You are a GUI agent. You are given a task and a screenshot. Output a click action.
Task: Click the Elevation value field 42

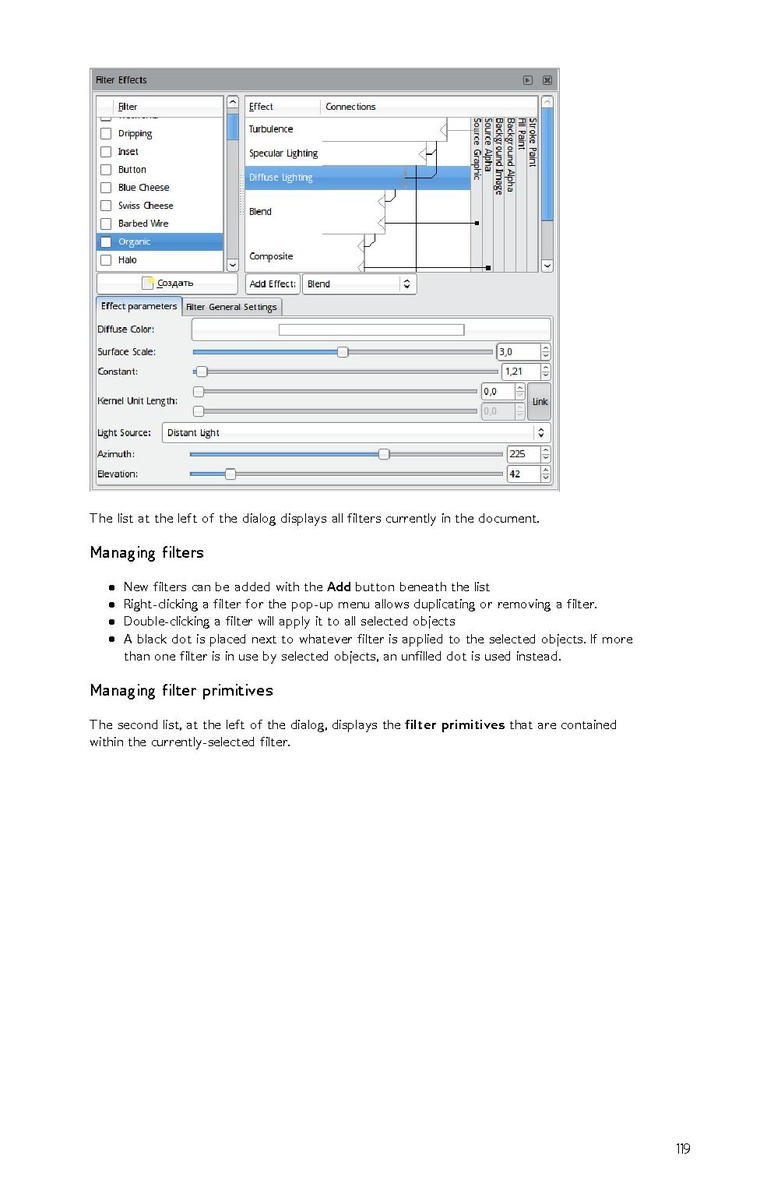pos(523,474)
